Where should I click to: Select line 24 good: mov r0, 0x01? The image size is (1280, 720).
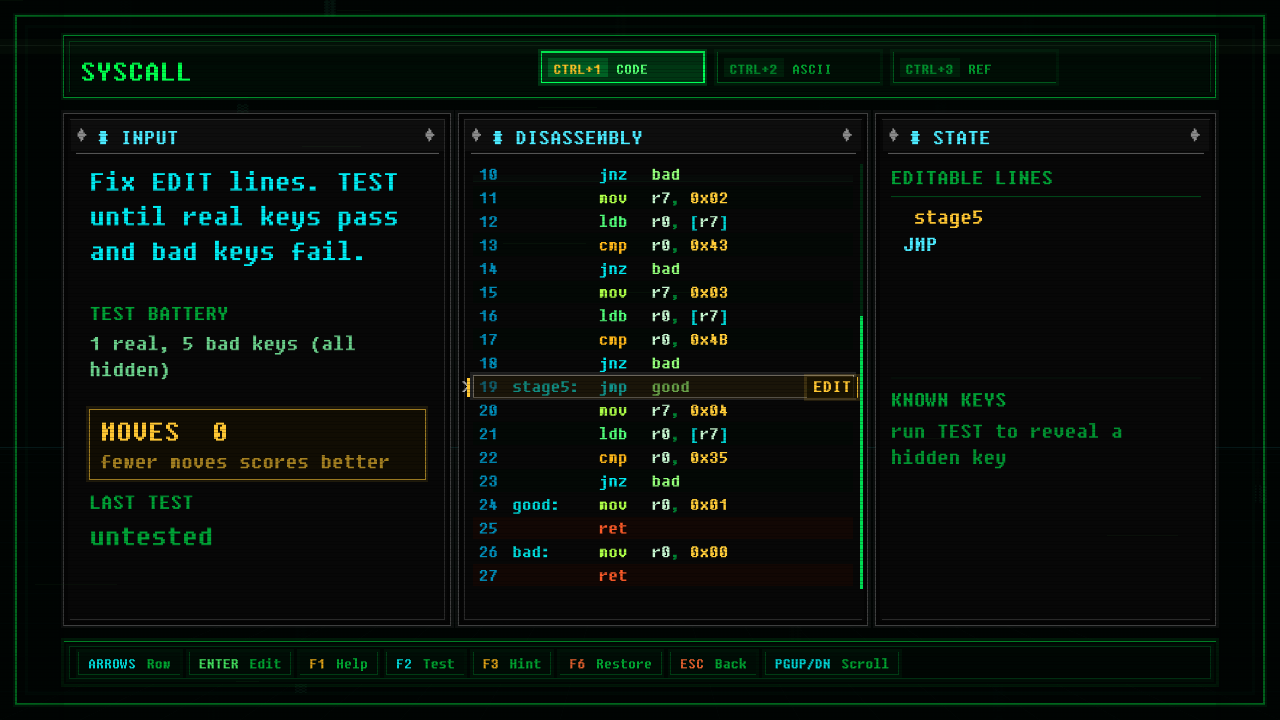point(664,505)
